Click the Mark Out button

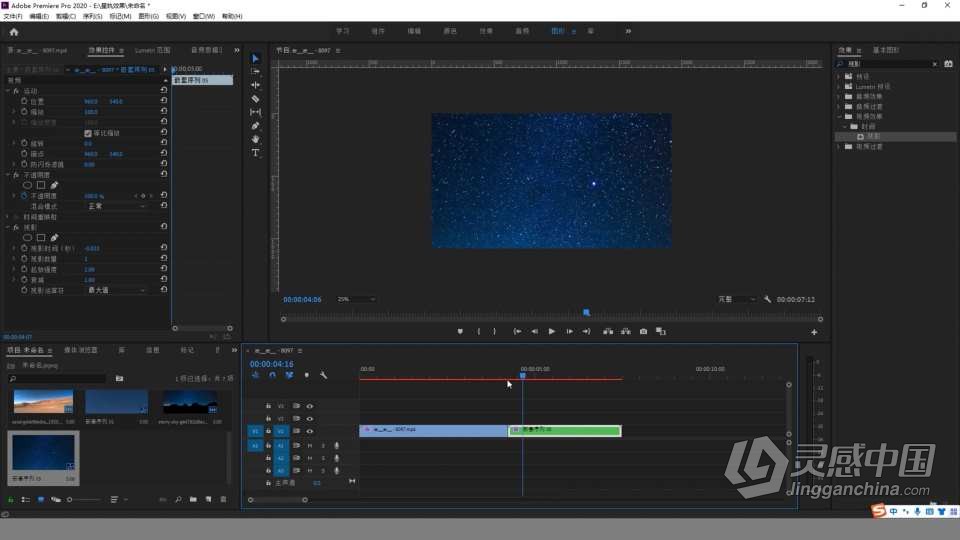(x=495, y=331)
